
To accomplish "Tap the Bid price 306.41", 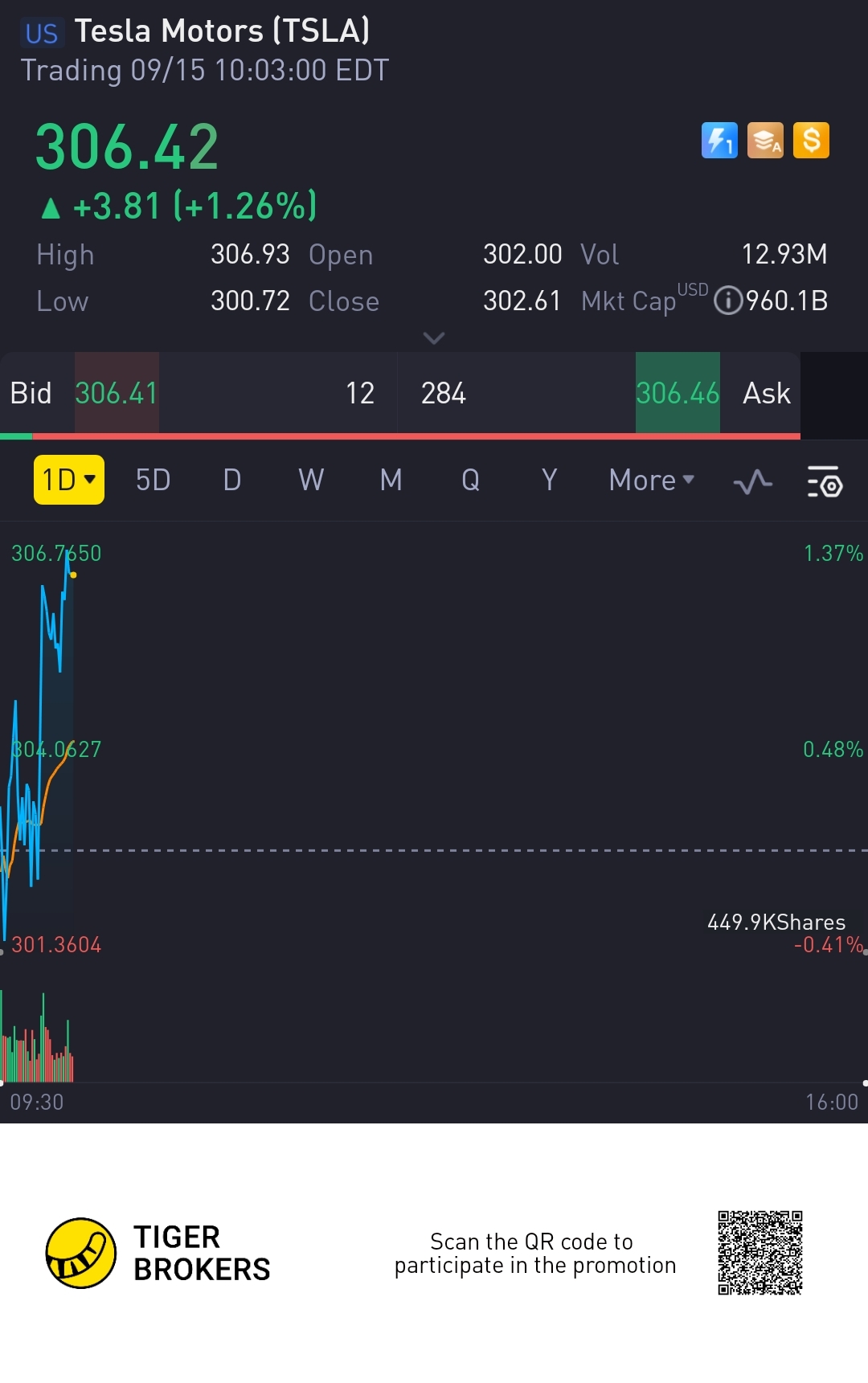I will [117, 393].
